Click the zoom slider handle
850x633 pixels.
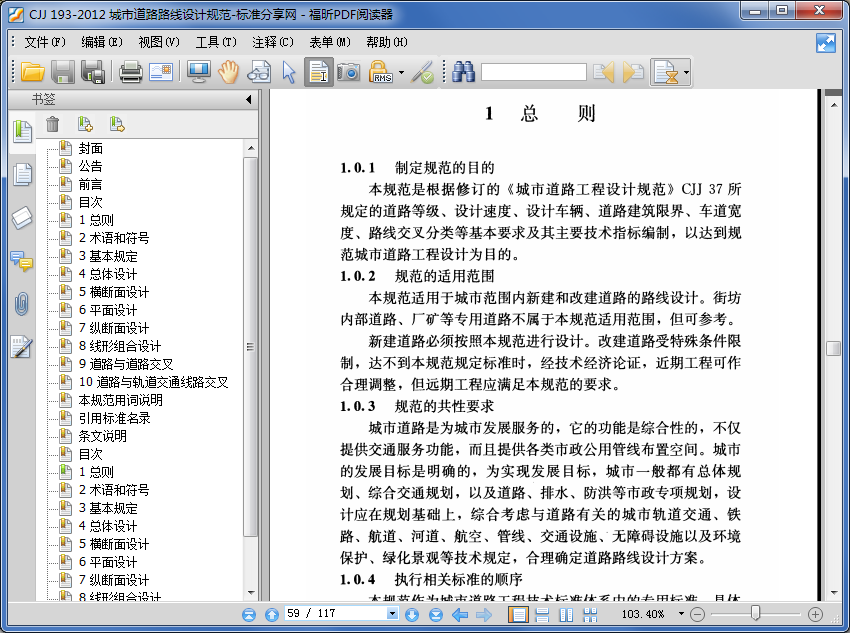point(755,614)
